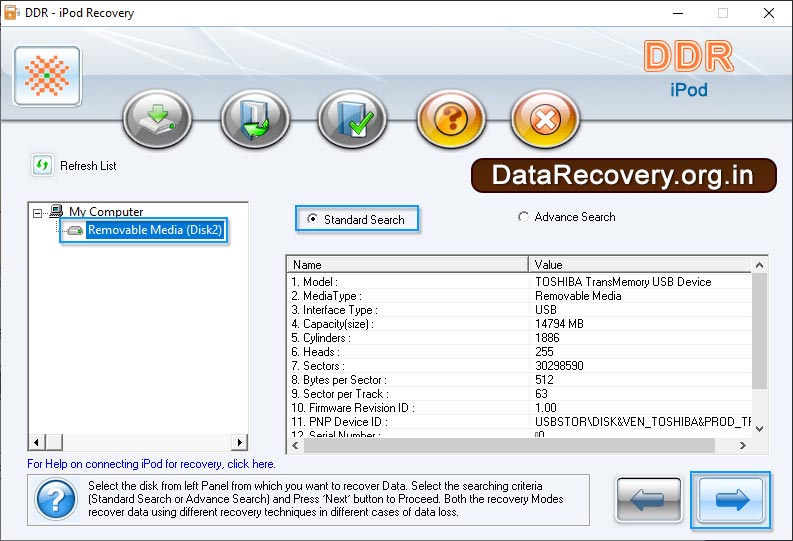Click the orange X exit toolbar icon

pos(545,119)
